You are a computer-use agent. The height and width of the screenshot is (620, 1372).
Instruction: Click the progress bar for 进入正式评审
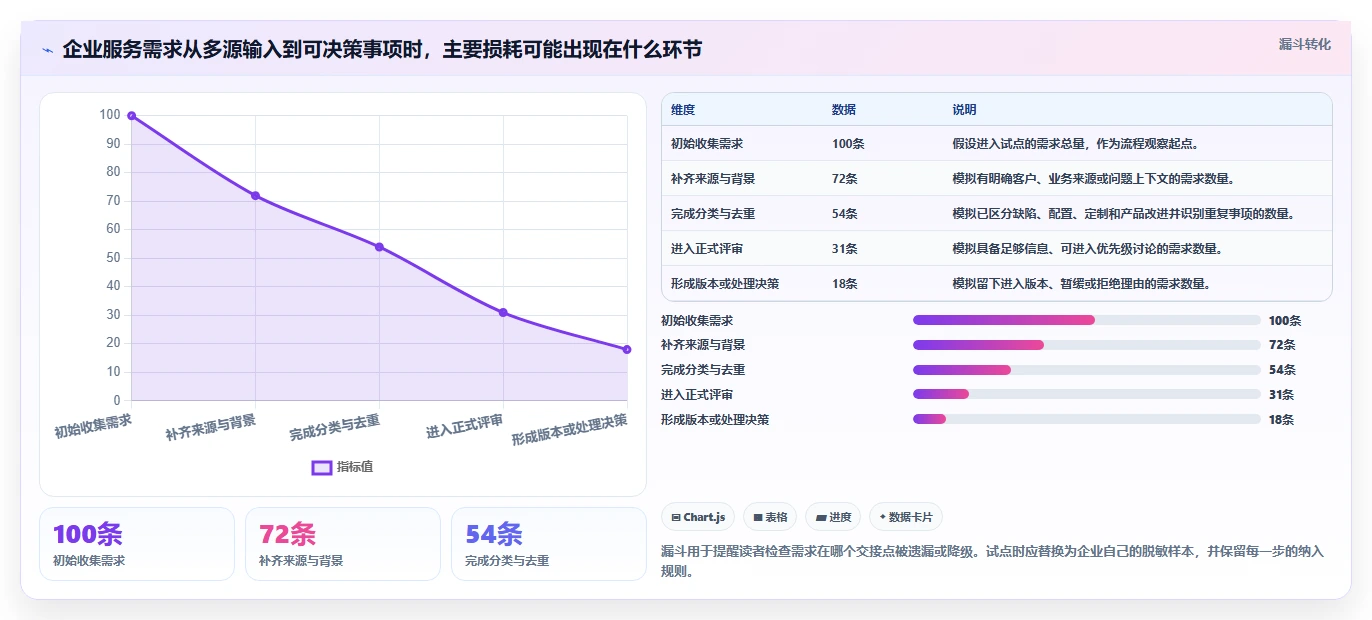point(1086,394)
